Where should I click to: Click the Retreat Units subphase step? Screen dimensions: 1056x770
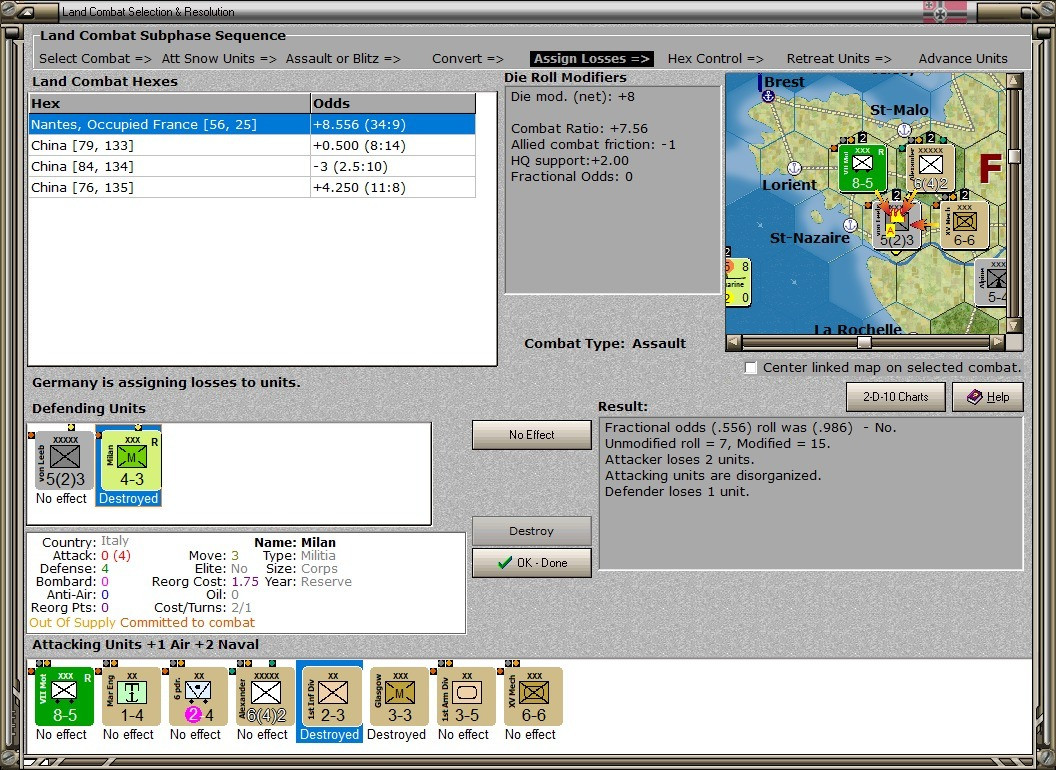(x=838, y=59)
